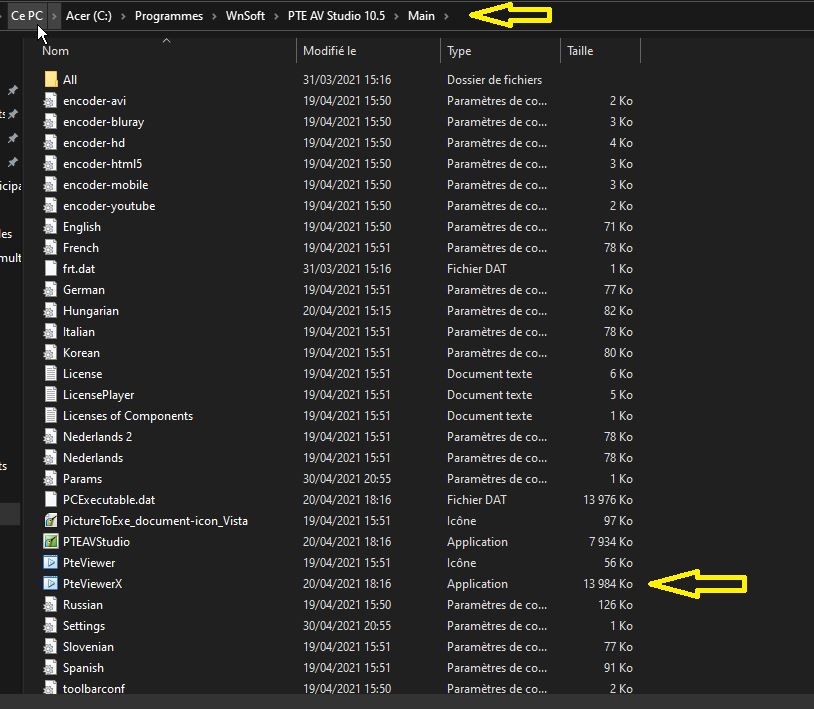Select the PTEAVStudio application icon
Image resolution: width=814 pixels, height=709 pixels.
pos(50,542)
